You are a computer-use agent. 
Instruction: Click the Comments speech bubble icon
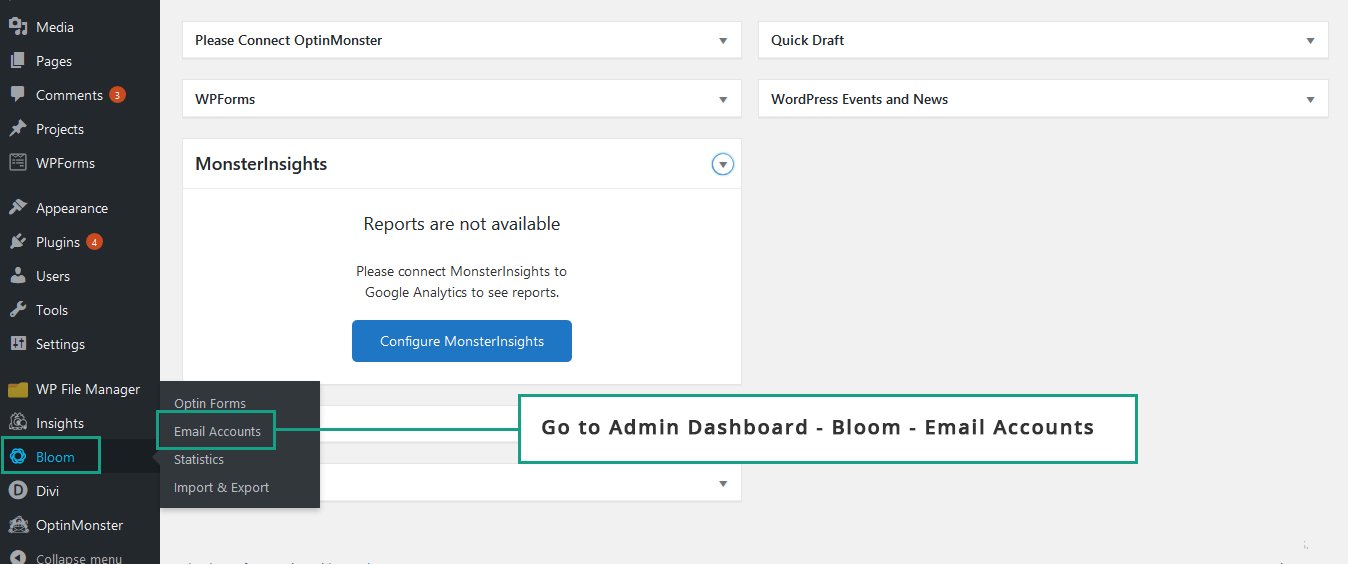[17, 95]
